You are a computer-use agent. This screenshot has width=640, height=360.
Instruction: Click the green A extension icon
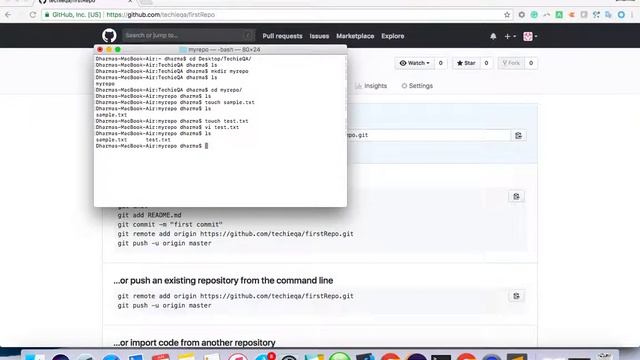coord(559,15)
